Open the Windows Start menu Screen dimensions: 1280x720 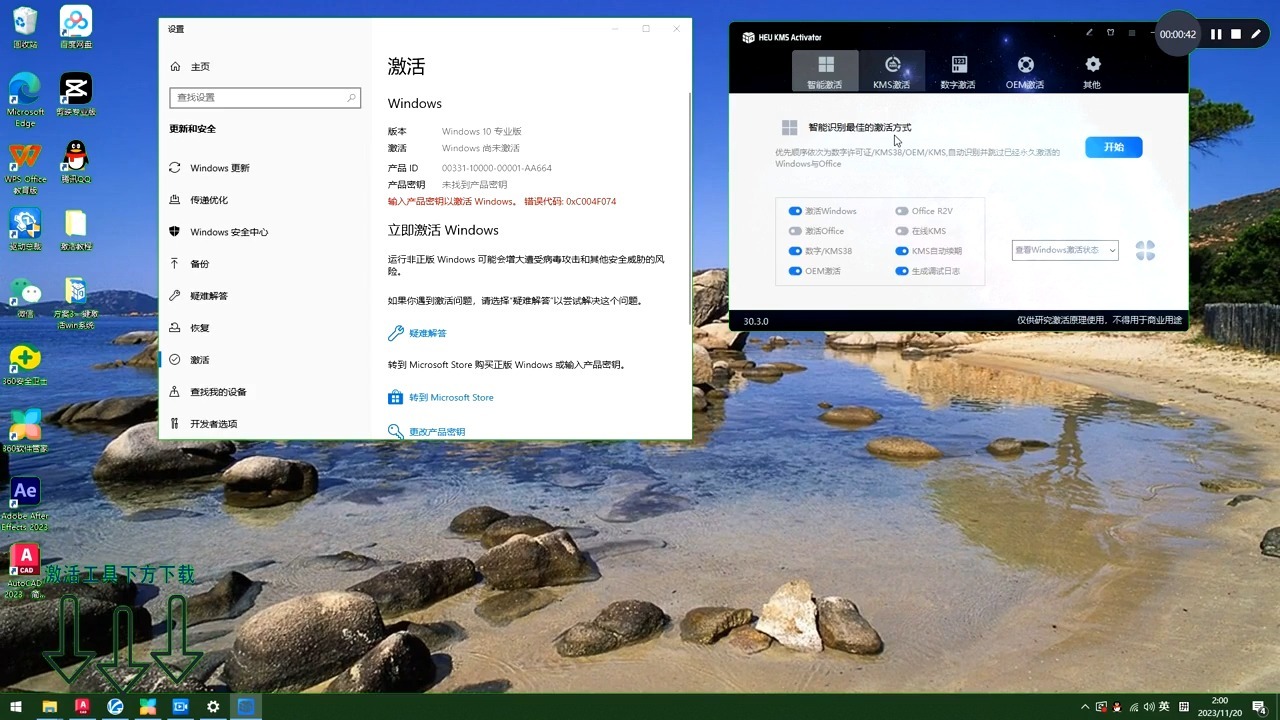[x=16, y=707]
